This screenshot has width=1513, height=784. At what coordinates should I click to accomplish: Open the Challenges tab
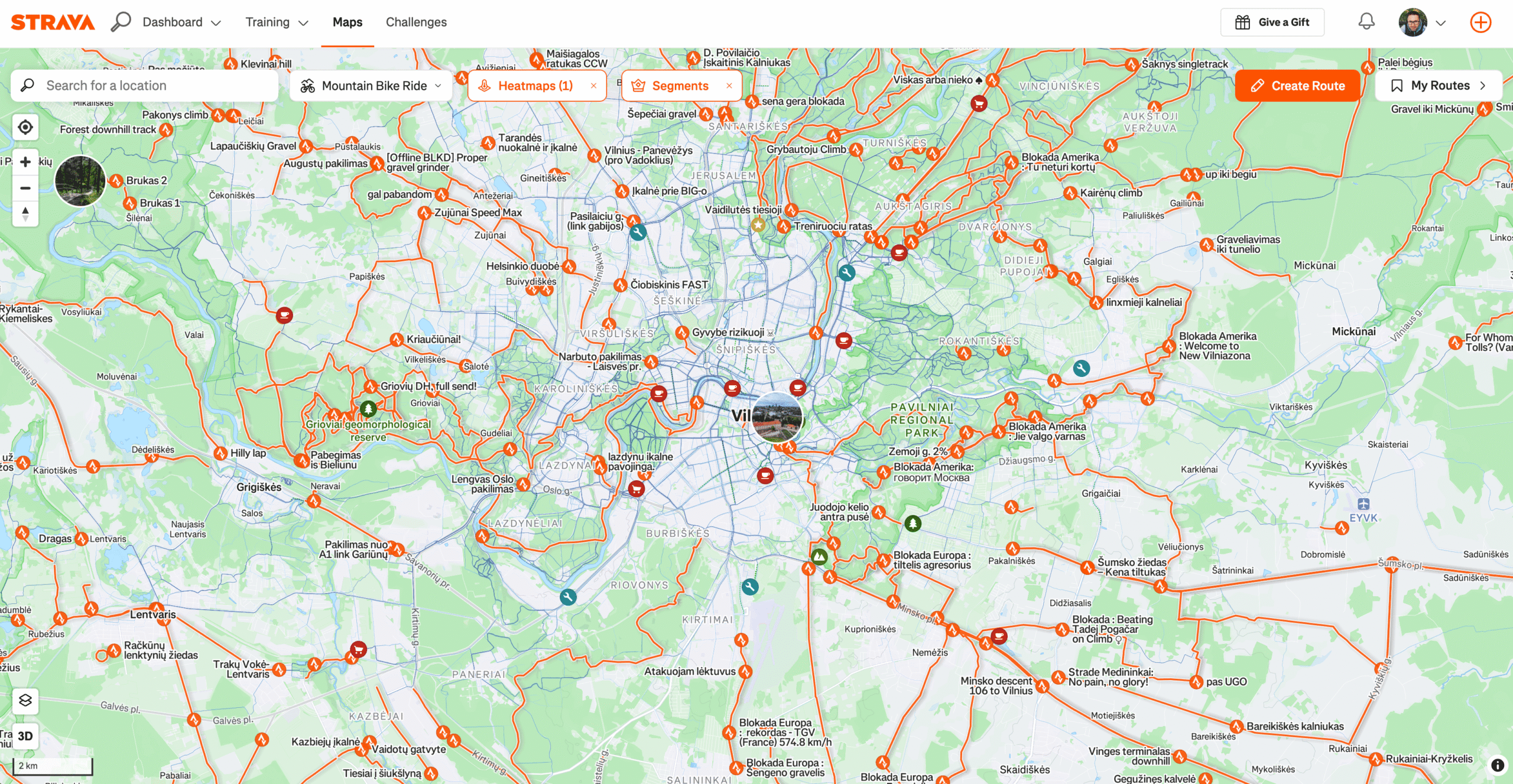416,22
